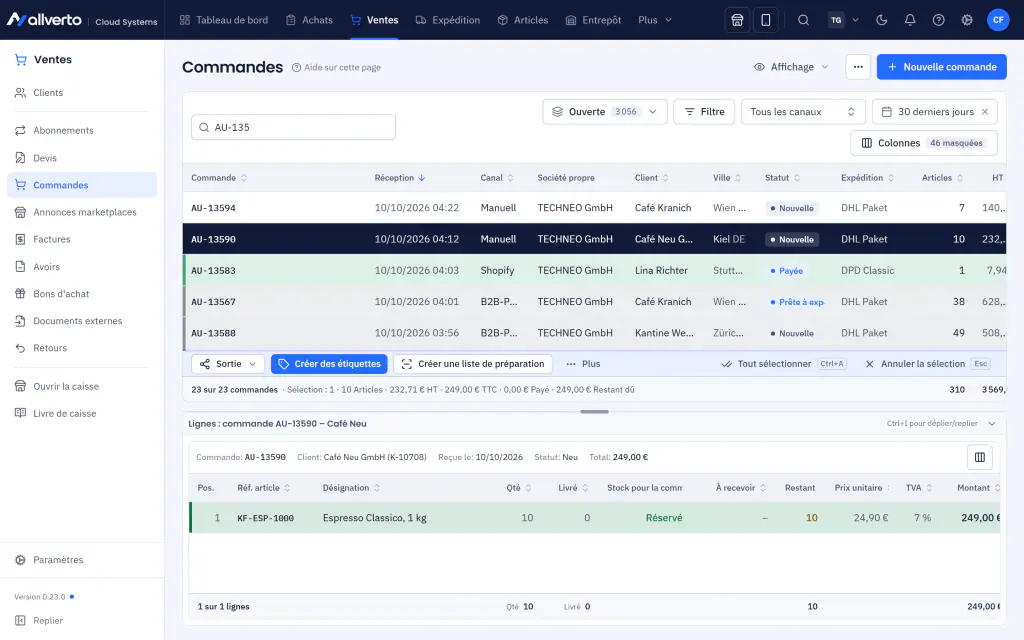Open line columns layout icon

(980, 457)
